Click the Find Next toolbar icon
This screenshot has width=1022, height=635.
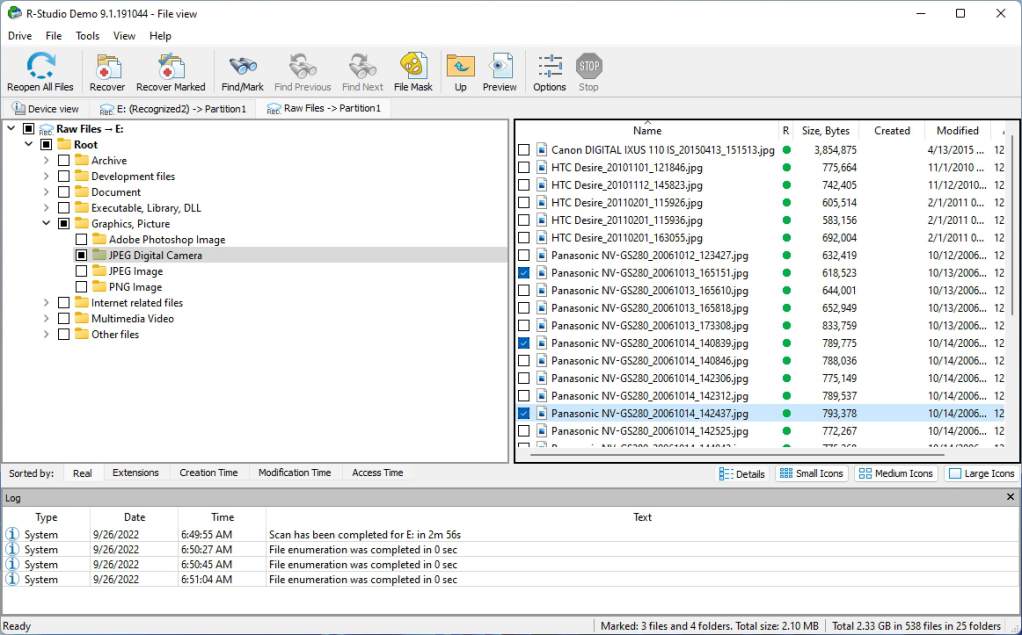[362, 66]
